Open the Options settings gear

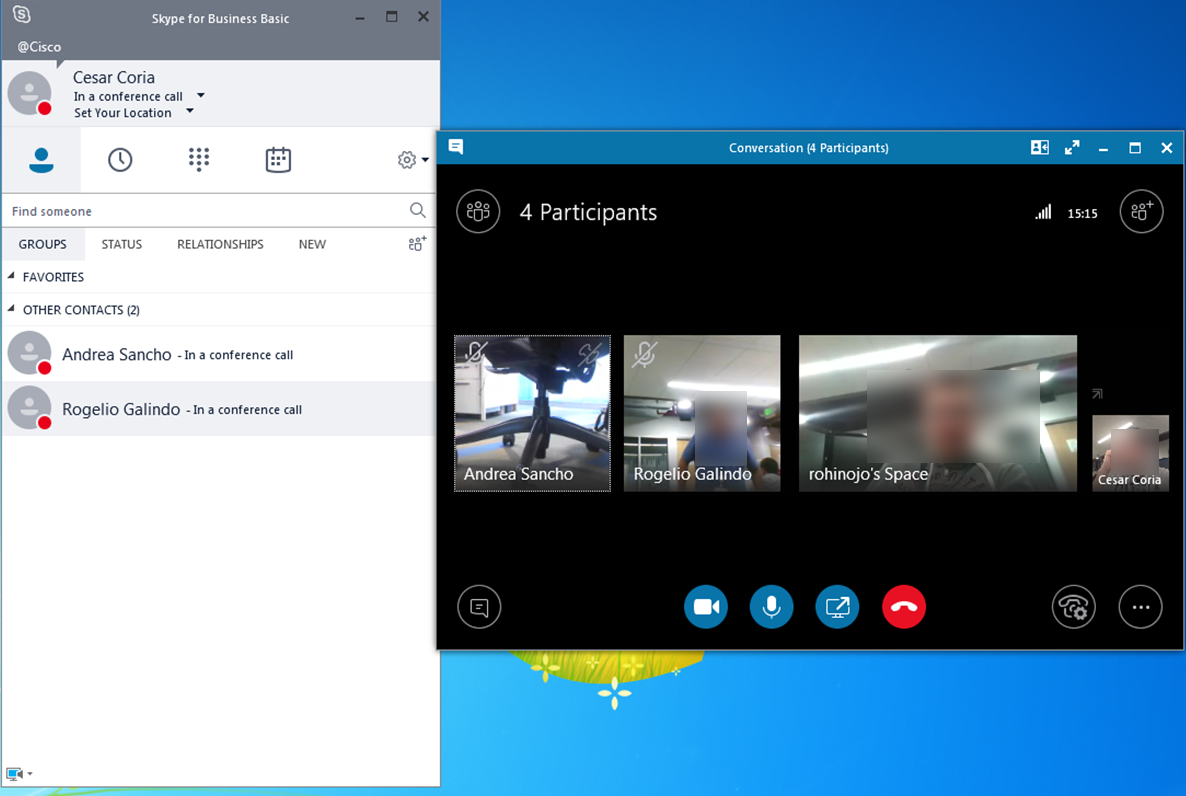point(406,159)
